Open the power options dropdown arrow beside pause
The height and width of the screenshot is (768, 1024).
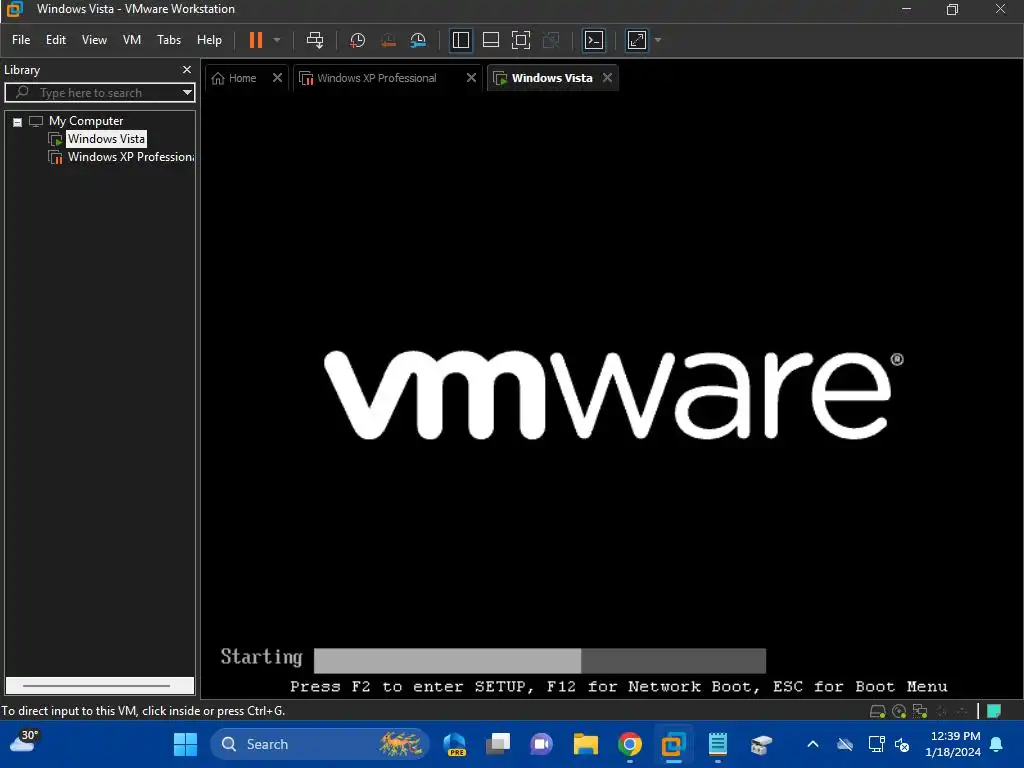pyautogui.click(x=277, y=40)
